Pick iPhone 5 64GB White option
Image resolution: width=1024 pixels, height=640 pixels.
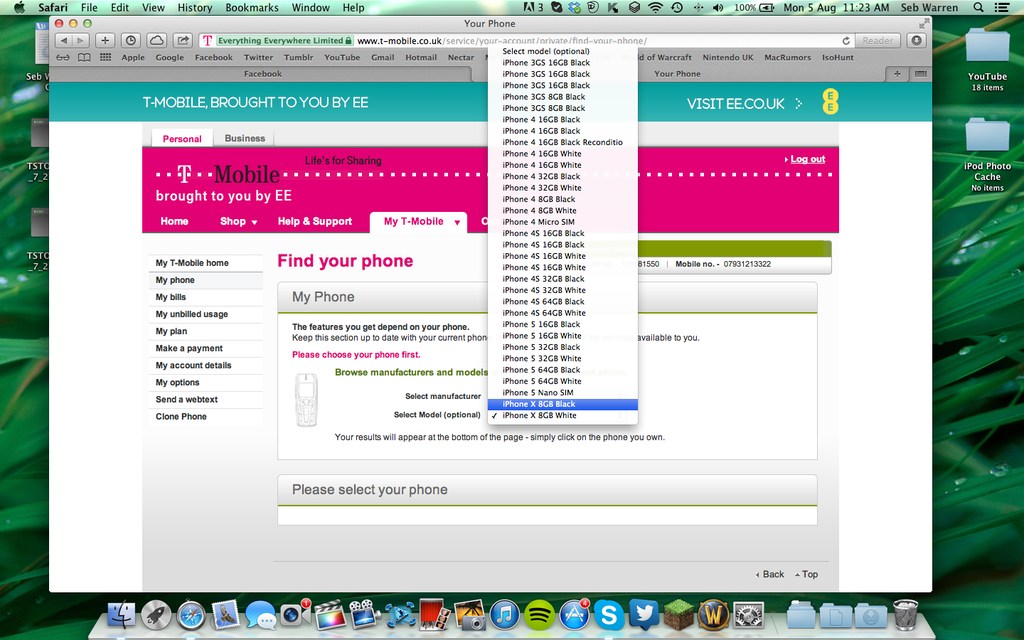563,381
